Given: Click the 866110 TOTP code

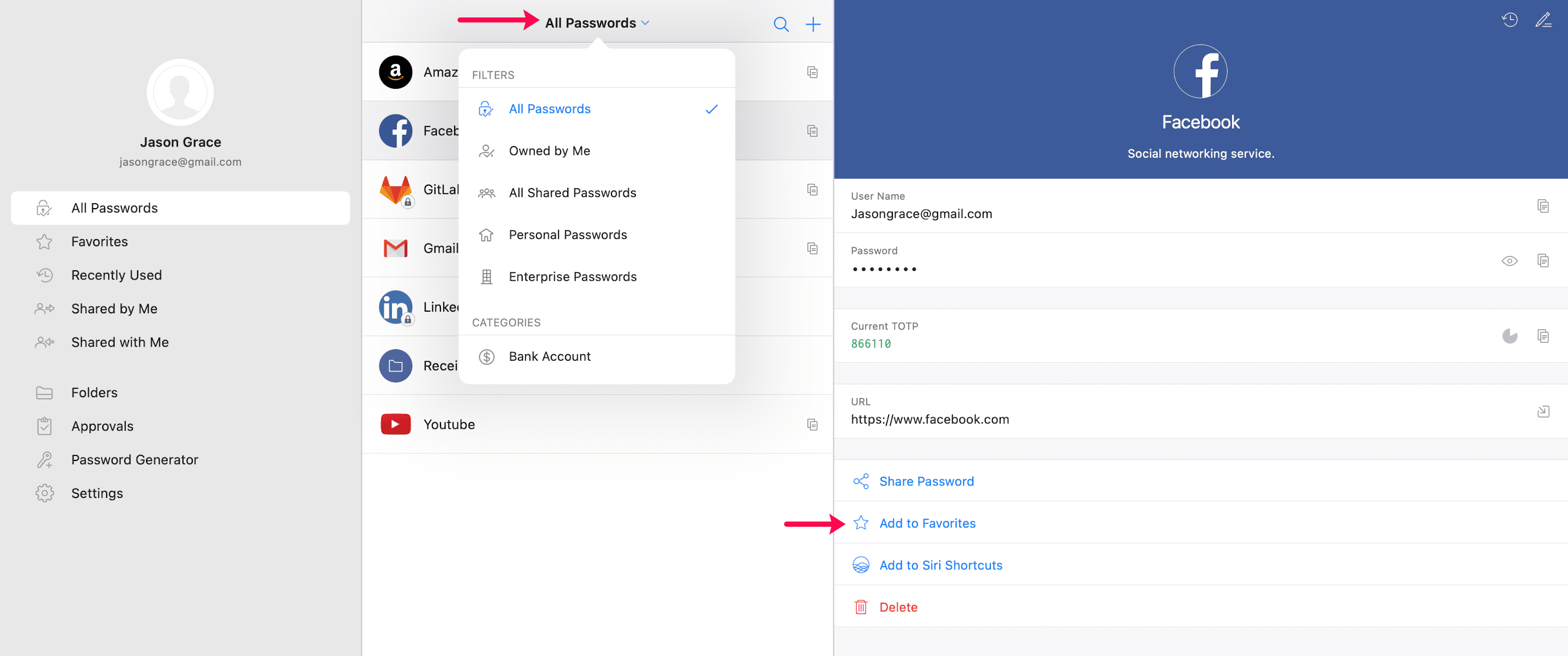Looking at the screenshot, I should pyautogui.click(x=871, y=344).
